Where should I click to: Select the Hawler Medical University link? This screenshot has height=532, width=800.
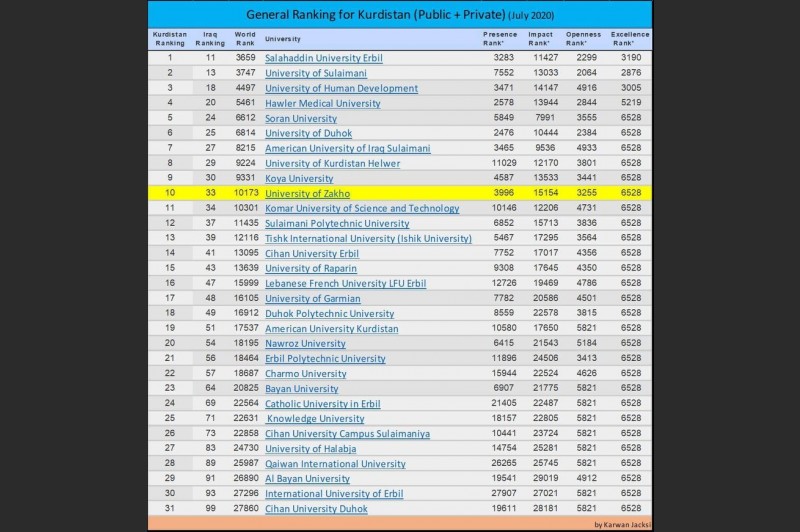(x=322, y=103)
